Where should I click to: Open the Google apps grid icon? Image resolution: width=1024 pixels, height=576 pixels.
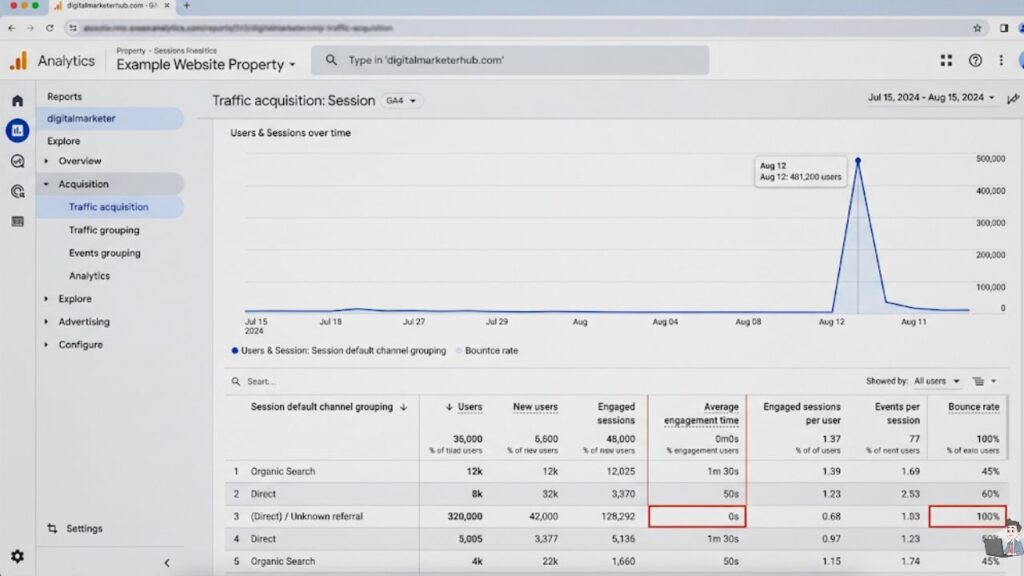click(946, 60)
